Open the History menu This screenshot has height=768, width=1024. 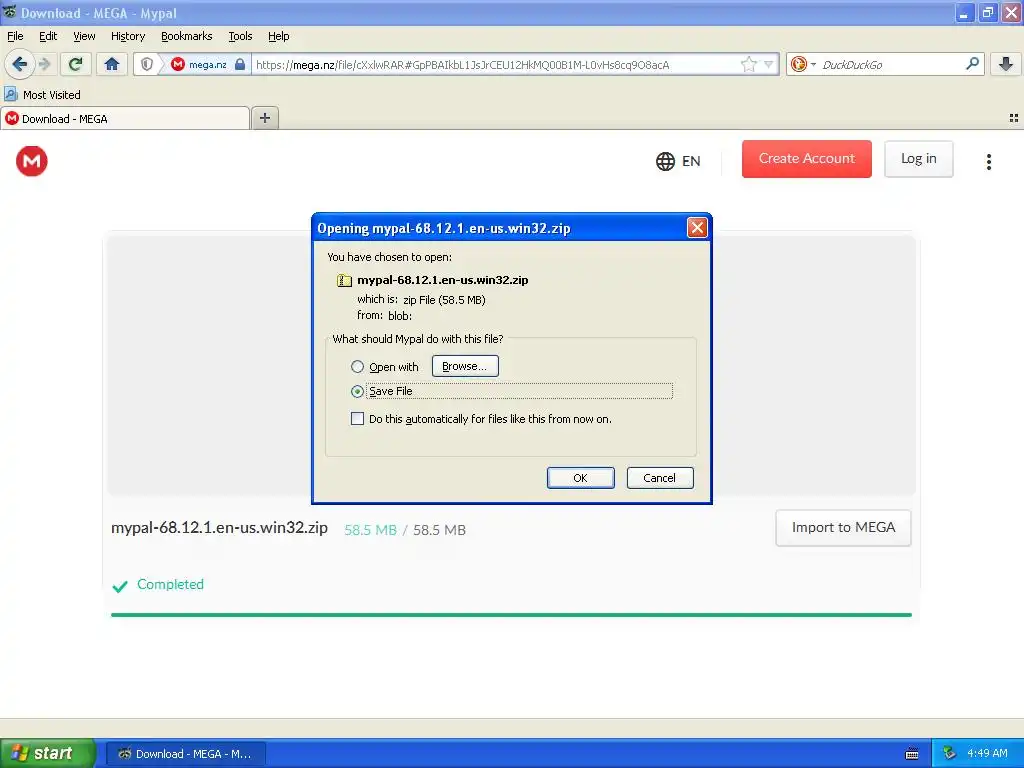point(127,36)
